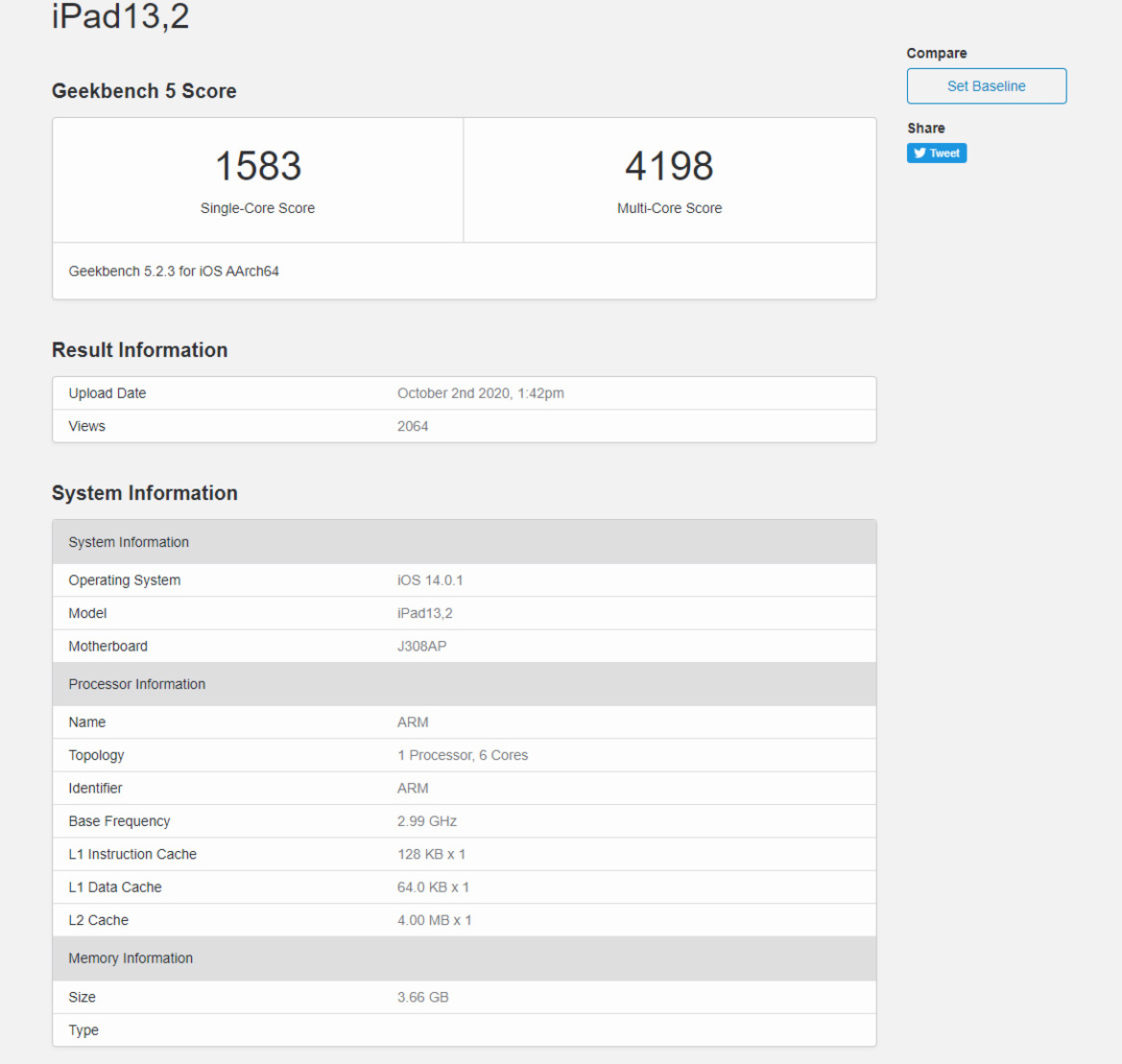Select the Multi-Core Score value 4198
This screenshot has width=1122, height=1064.
coord(669,166)
